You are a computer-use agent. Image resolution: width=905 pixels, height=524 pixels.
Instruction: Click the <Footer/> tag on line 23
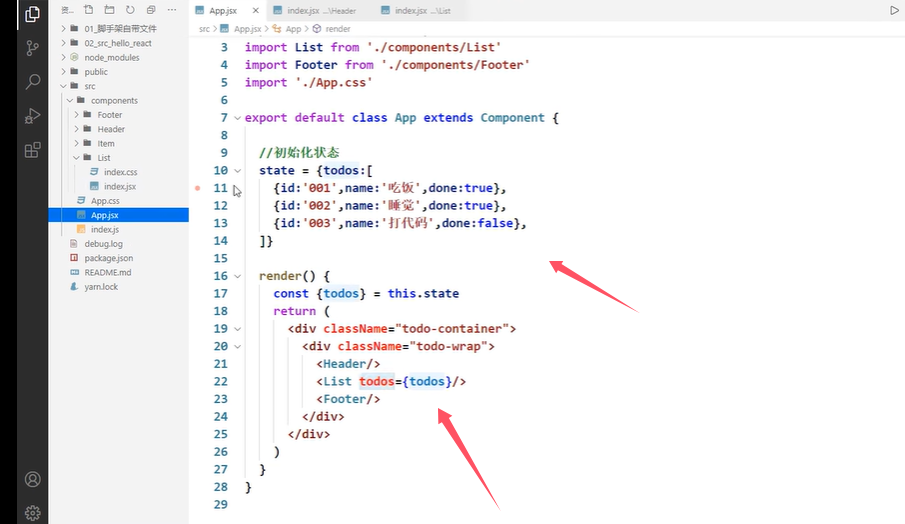pyautogui.click(x=348, y=399)
